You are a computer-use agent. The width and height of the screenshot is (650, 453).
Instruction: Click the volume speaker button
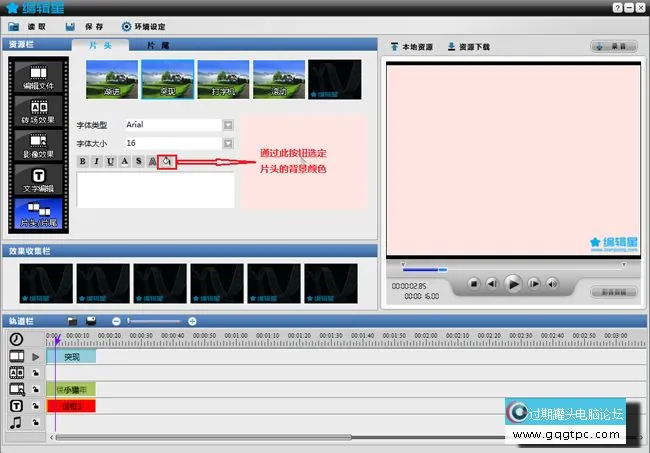pos(552,283)
